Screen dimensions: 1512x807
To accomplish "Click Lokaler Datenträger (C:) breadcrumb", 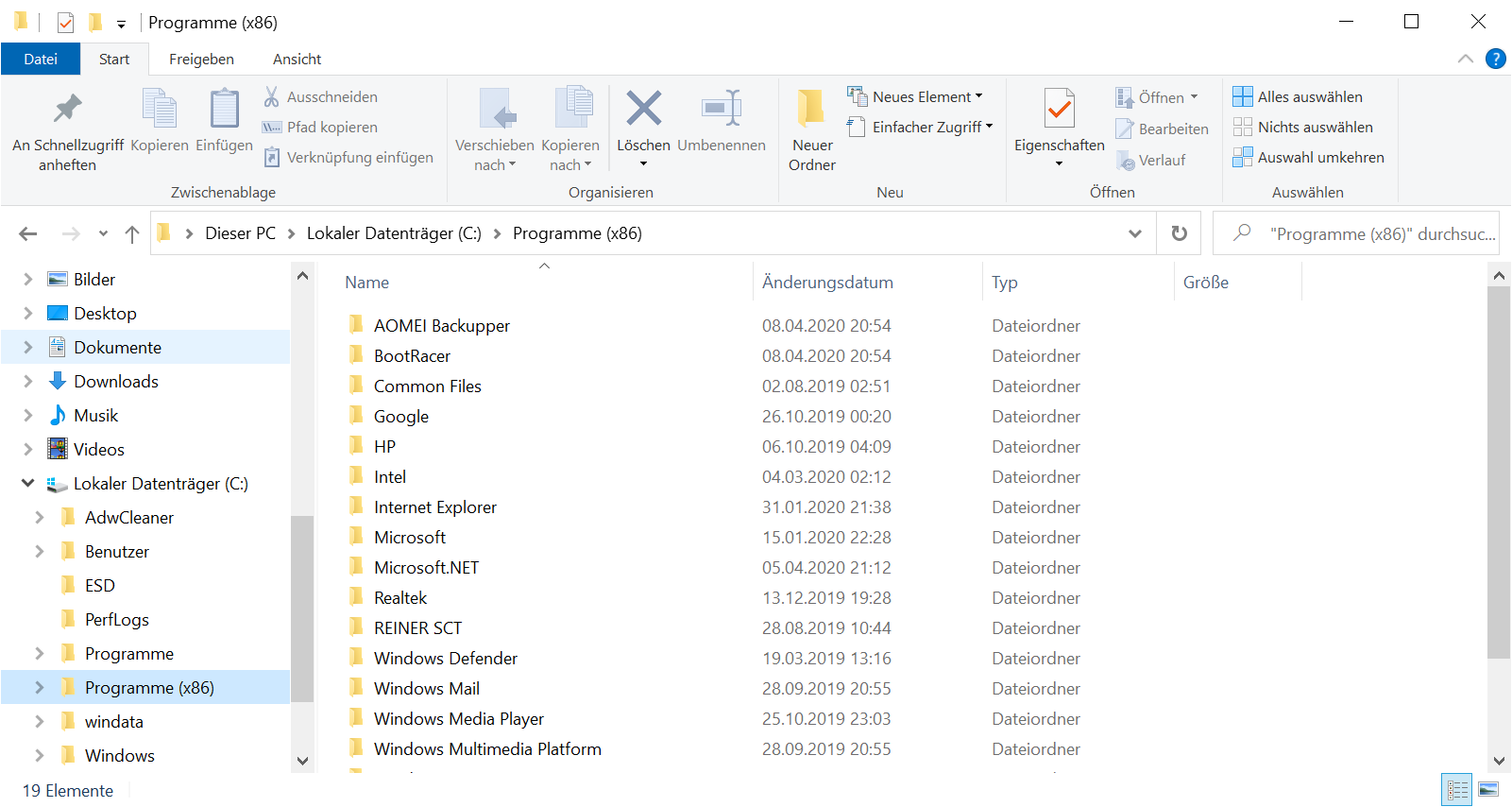I will click(394, 233).
